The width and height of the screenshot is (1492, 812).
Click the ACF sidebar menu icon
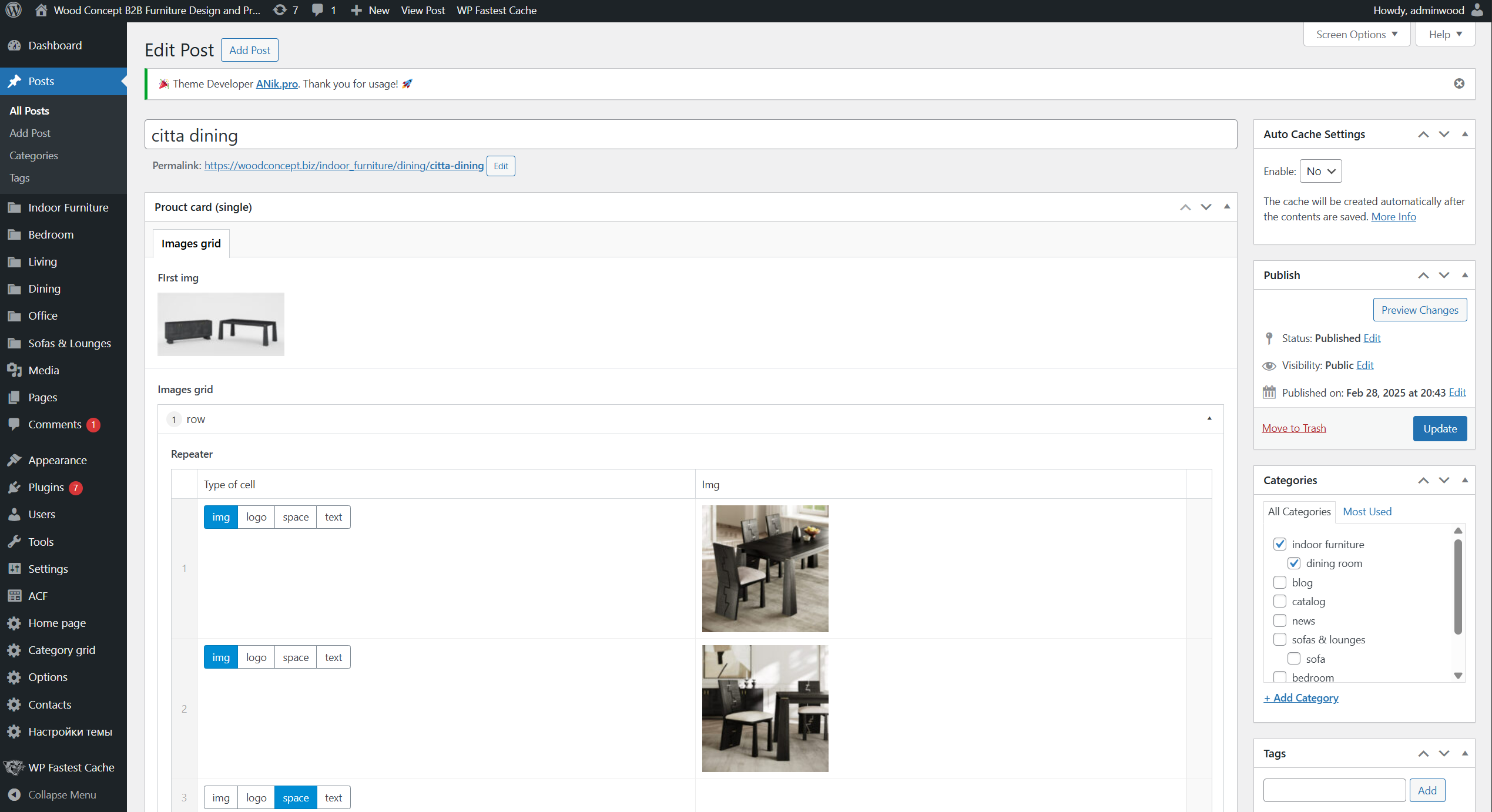click(15, 596)
